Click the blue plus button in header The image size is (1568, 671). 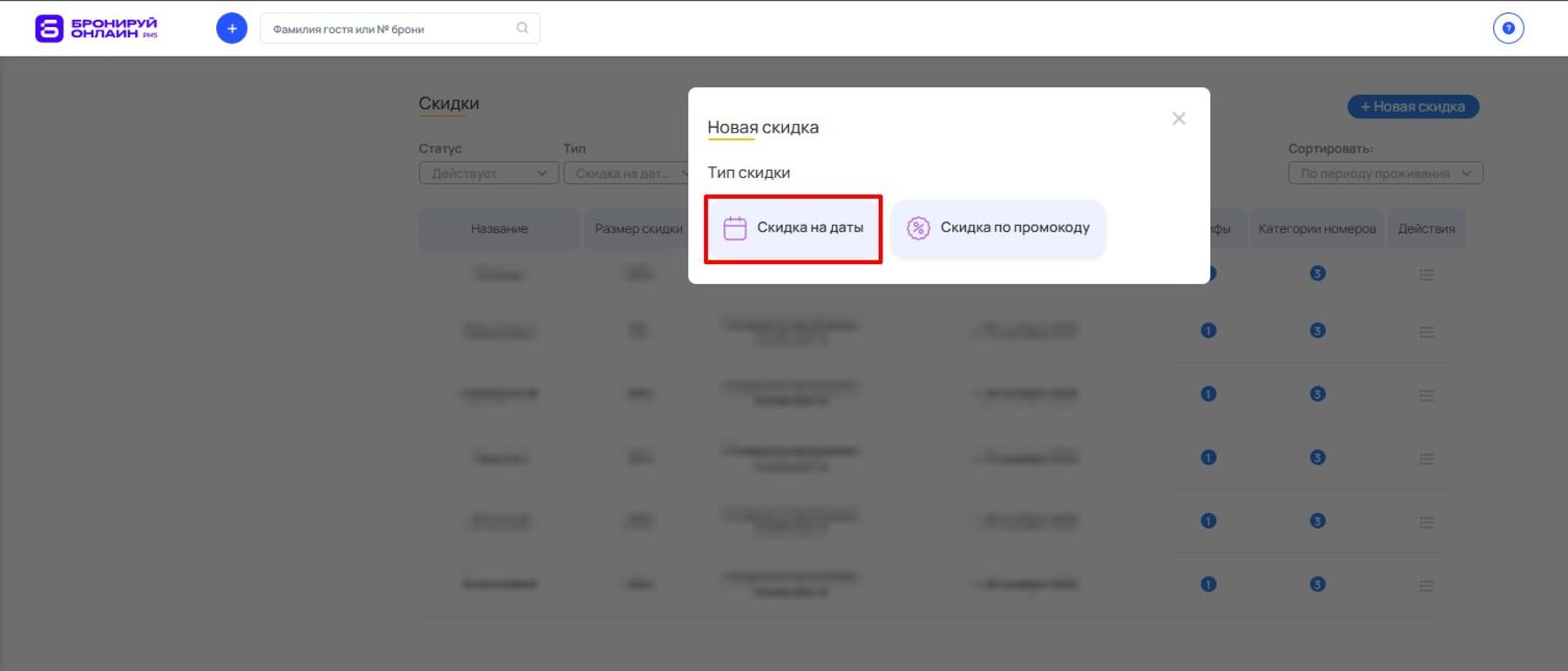tap(231, 29)
